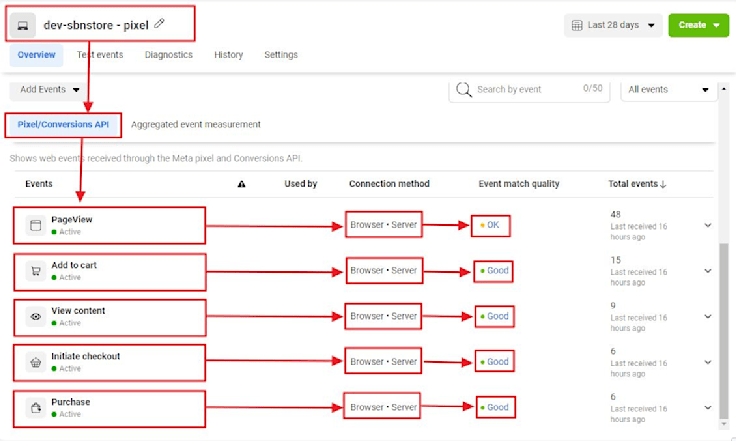Expand the Add Events dropdown
The width and height of the screenshot is (736, 441).
[50, 89]
